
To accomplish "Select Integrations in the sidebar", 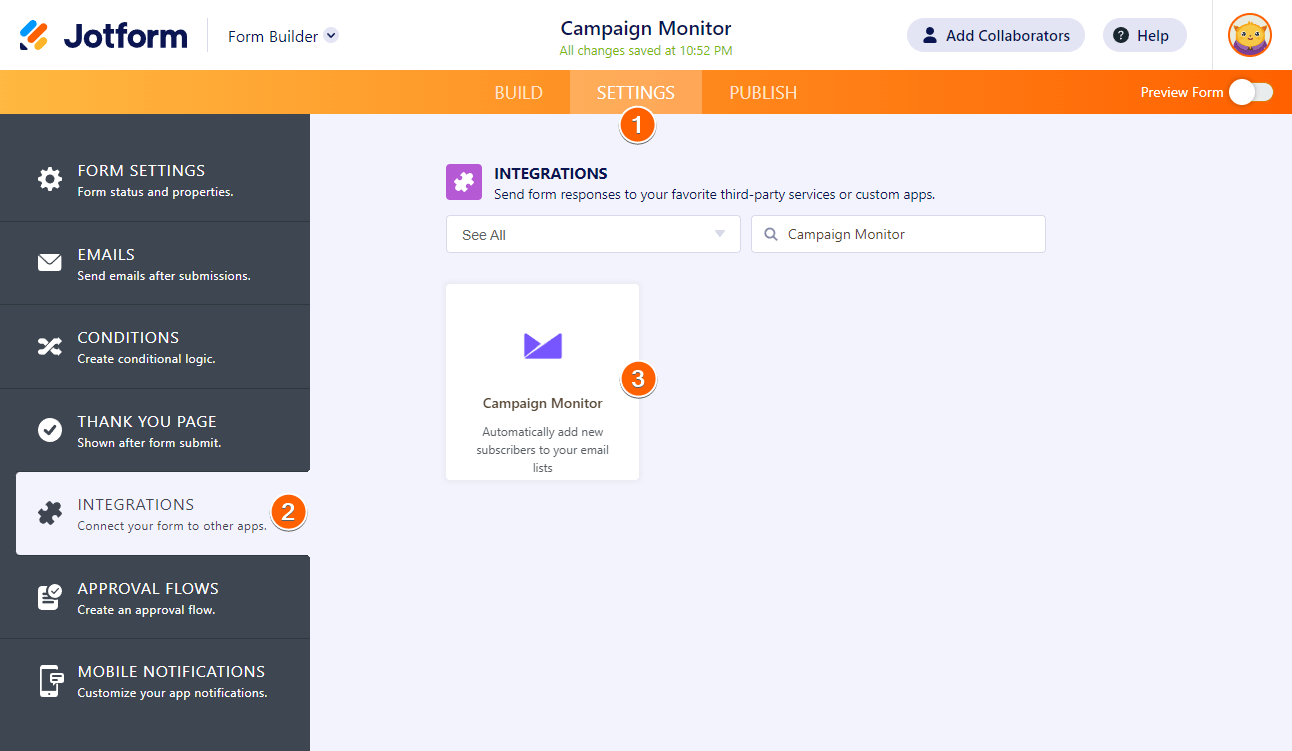I will pyautogui.click(x=163, y=514).
